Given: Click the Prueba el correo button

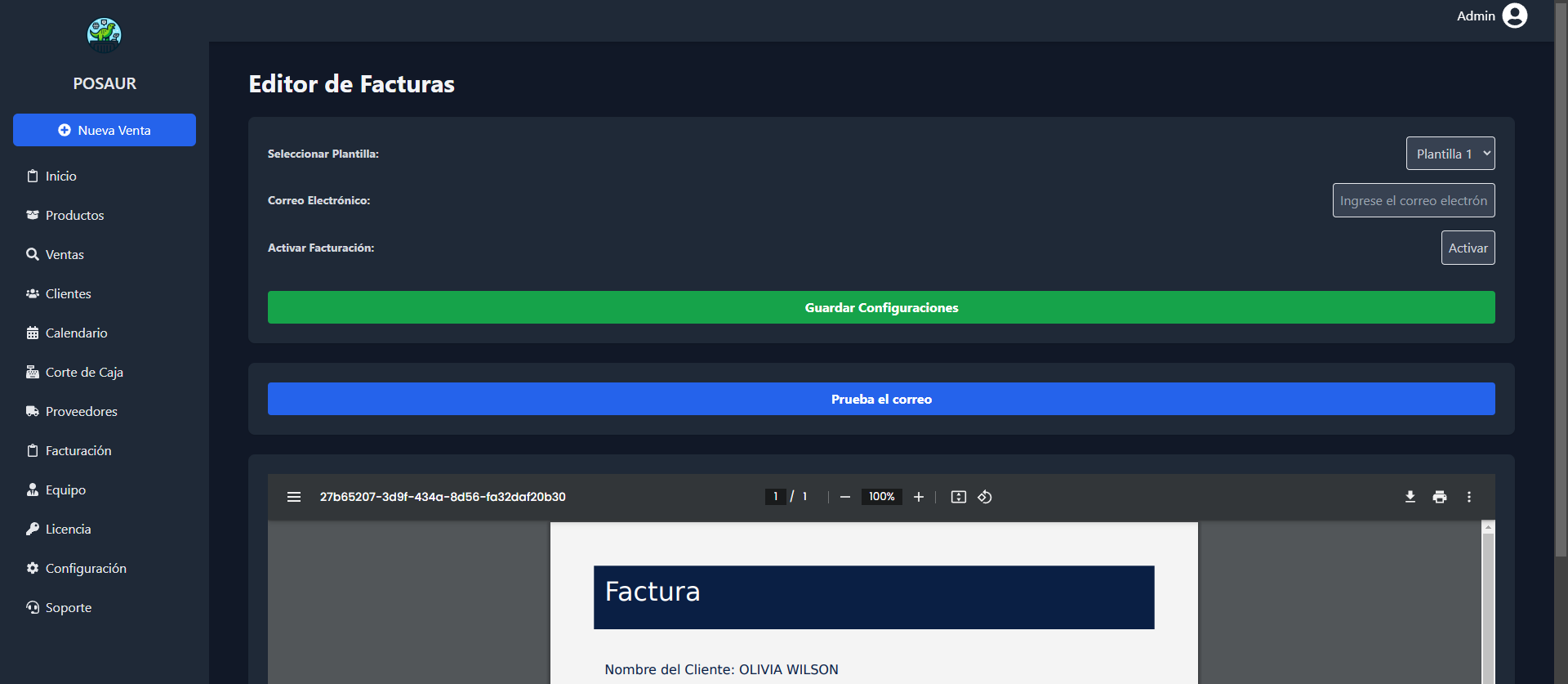Looking at the screenshot, I should 881,399.
